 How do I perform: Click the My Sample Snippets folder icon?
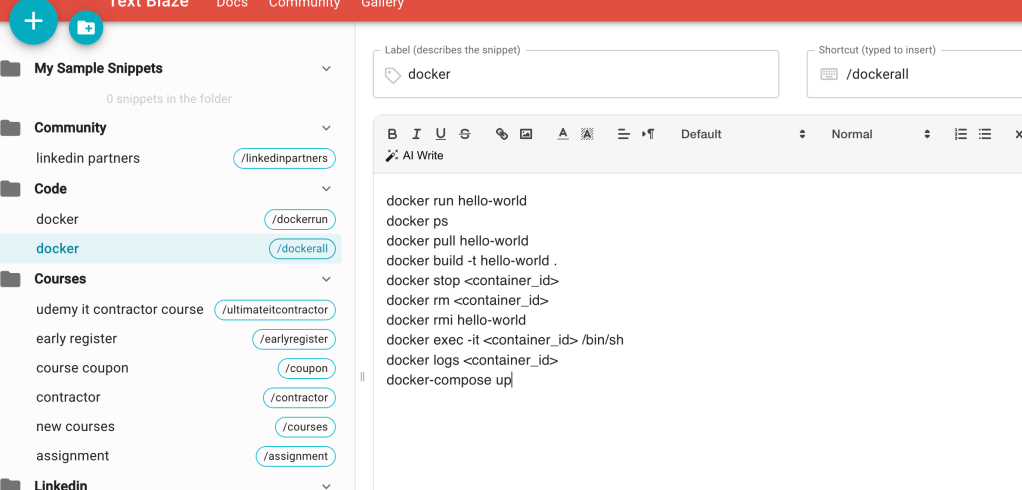pyautogui.click(x=10, y=68)
